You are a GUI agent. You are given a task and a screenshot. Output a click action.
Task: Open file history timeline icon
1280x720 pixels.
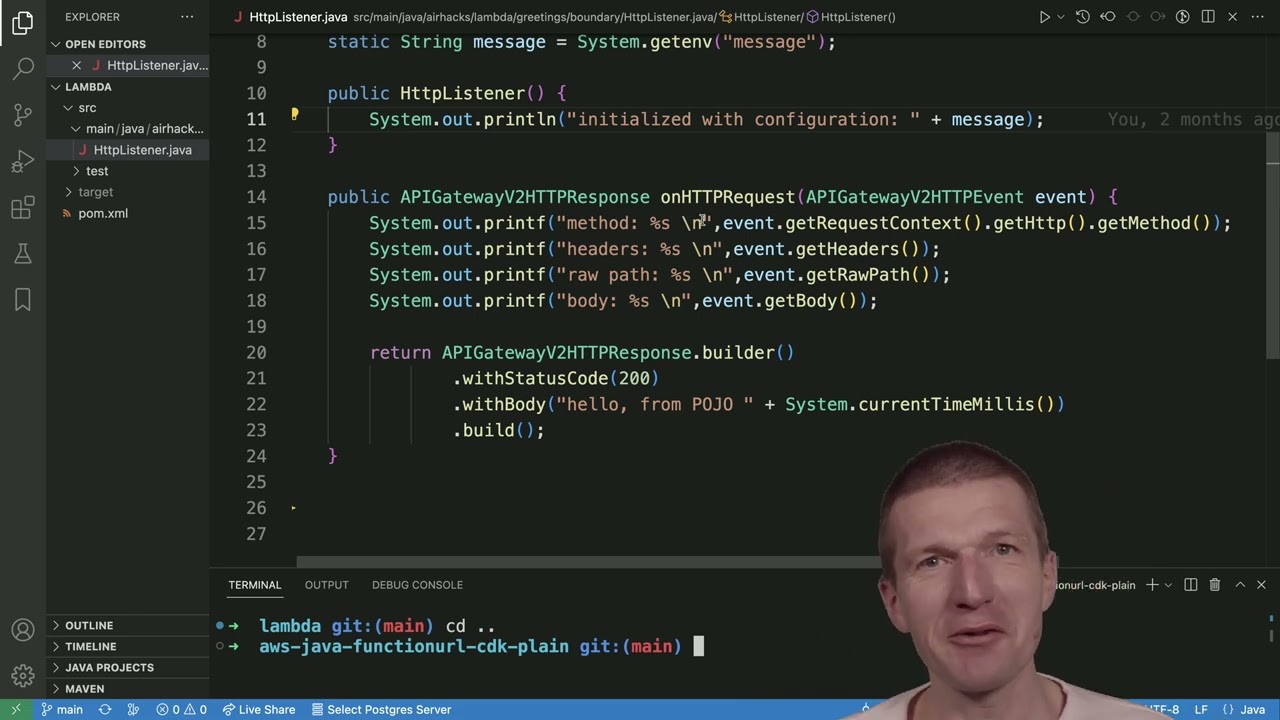(1082, 17)
